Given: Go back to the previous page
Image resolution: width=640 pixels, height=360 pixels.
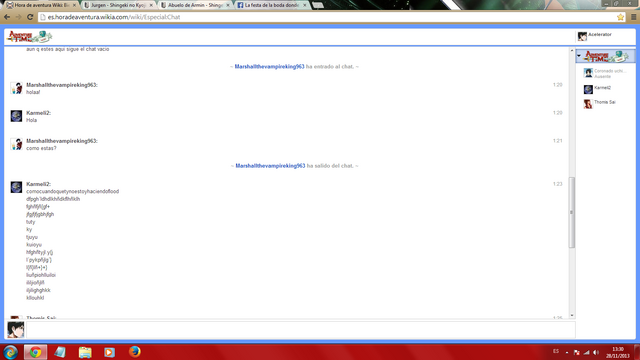Looking at the screenshot, I should (7, 17).
